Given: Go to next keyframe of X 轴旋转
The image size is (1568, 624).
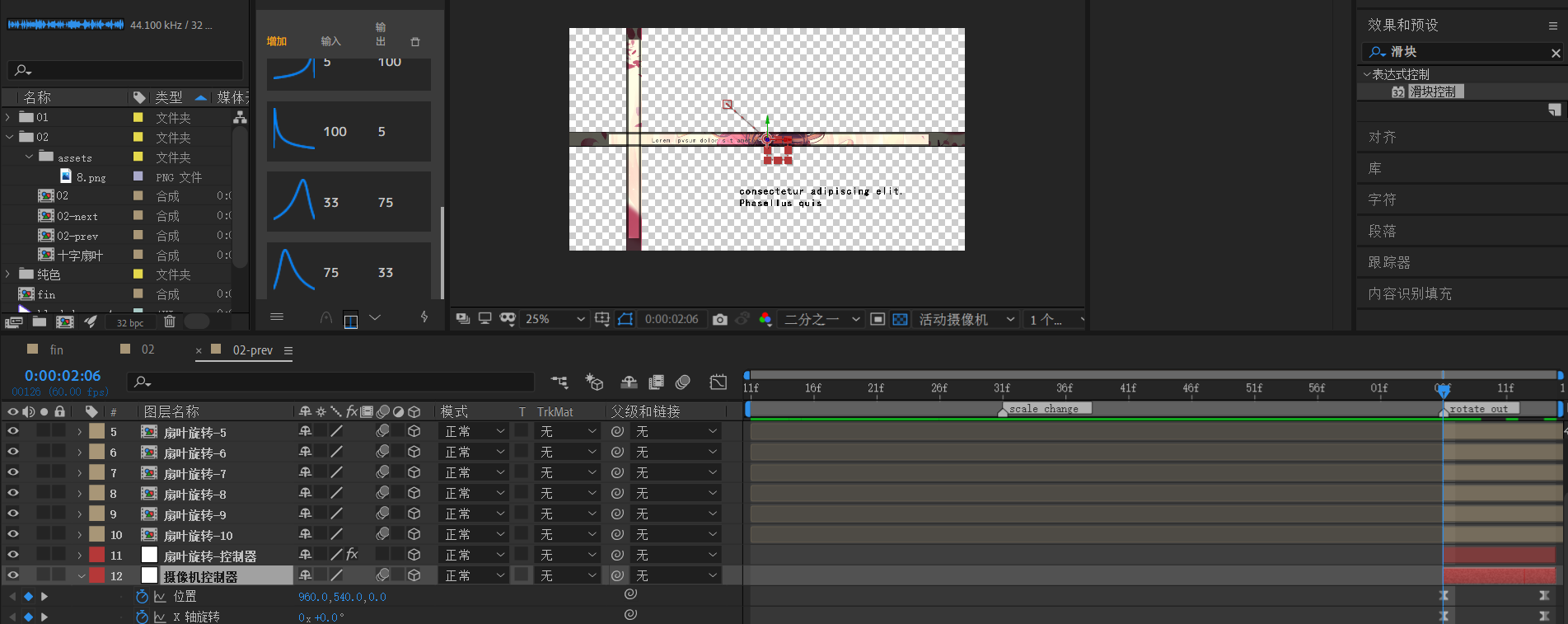Looking at the screenshot, I should pyautogui.click(x=44, y=616).
